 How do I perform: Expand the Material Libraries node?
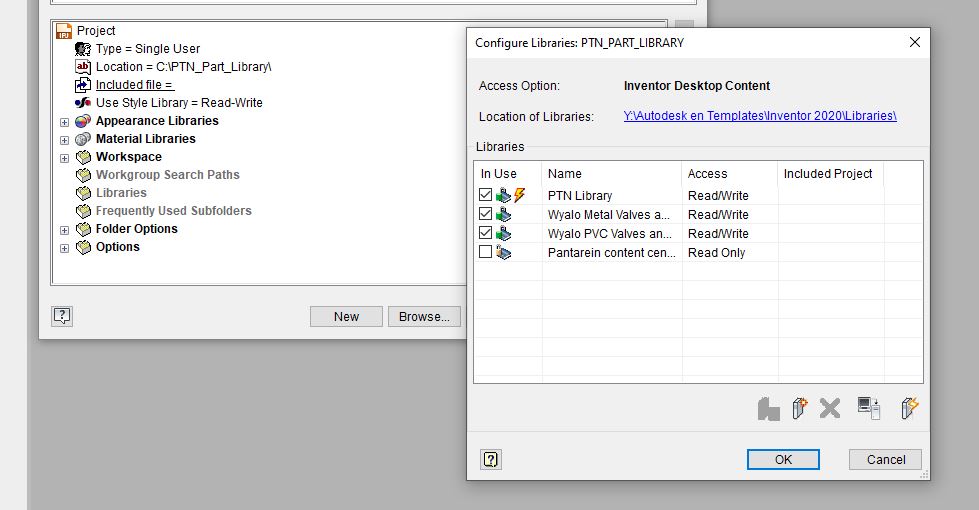[64, 140]
